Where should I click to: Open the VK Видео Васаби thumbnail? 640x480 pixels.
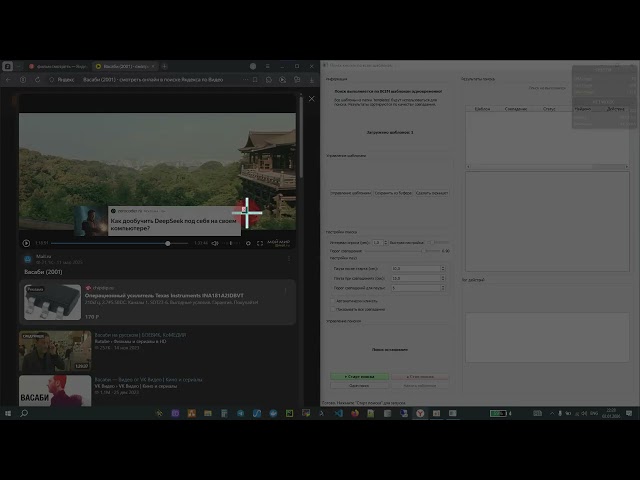55,391
